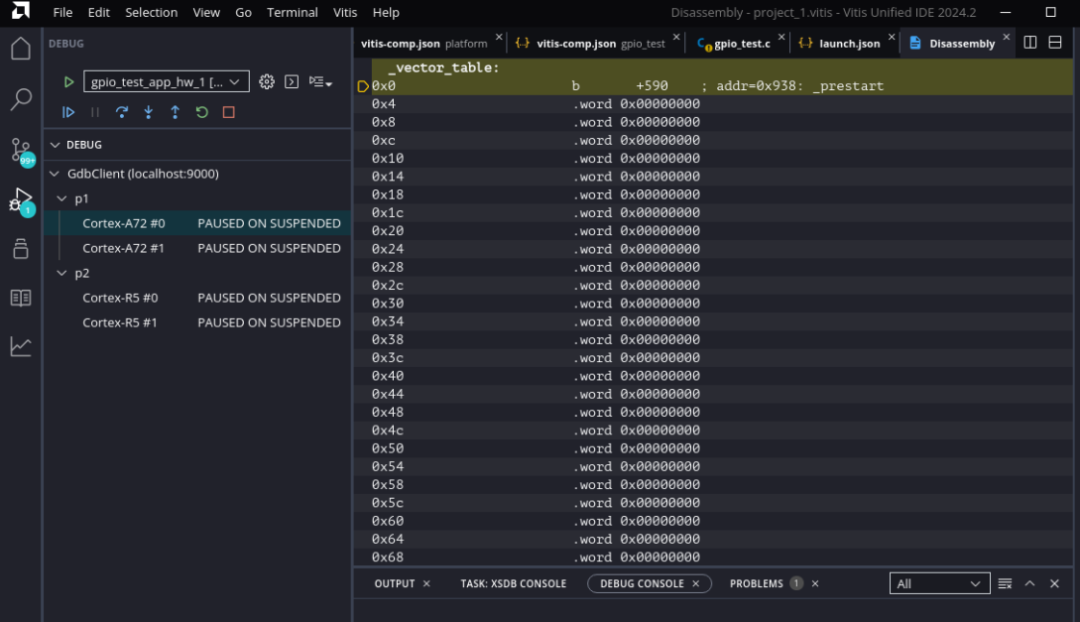Step out of the current function
1080x622 pixels.
pos(175,112)
